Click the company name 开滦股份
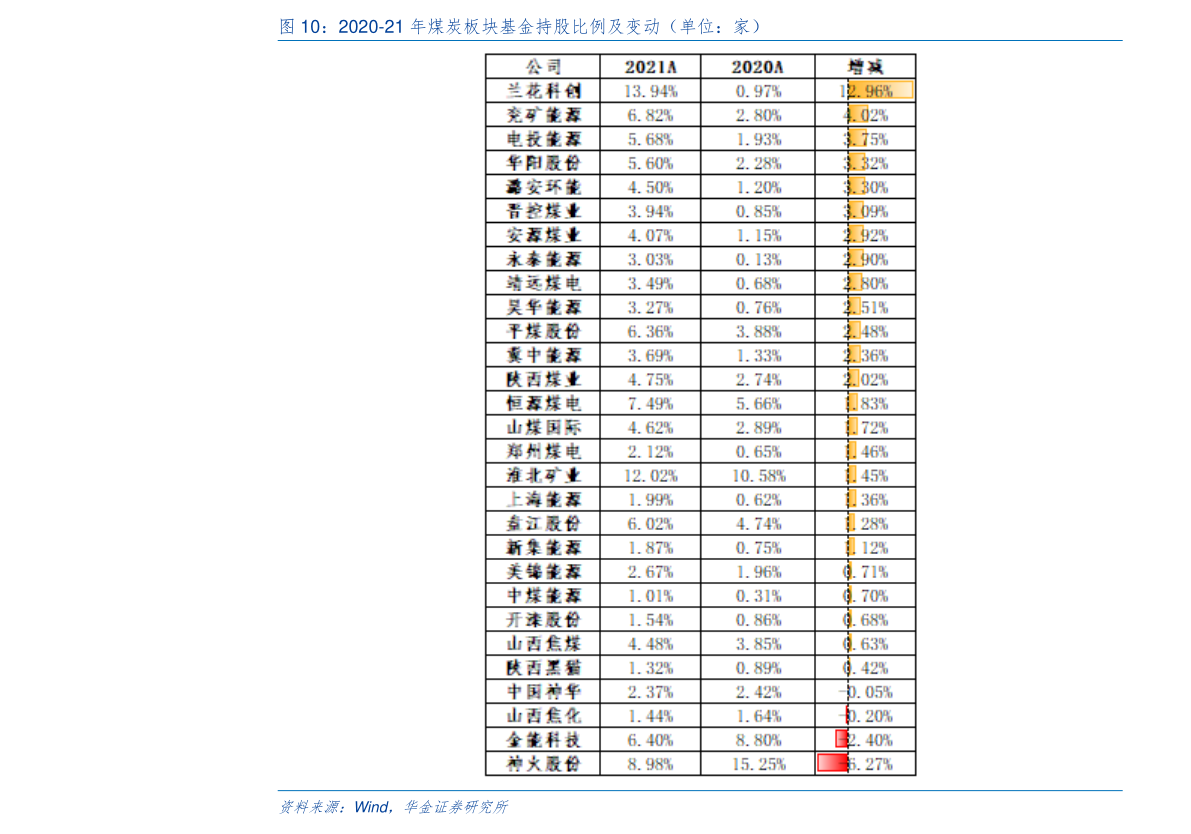The image size is (1191, 834). (x=543, y=621)
